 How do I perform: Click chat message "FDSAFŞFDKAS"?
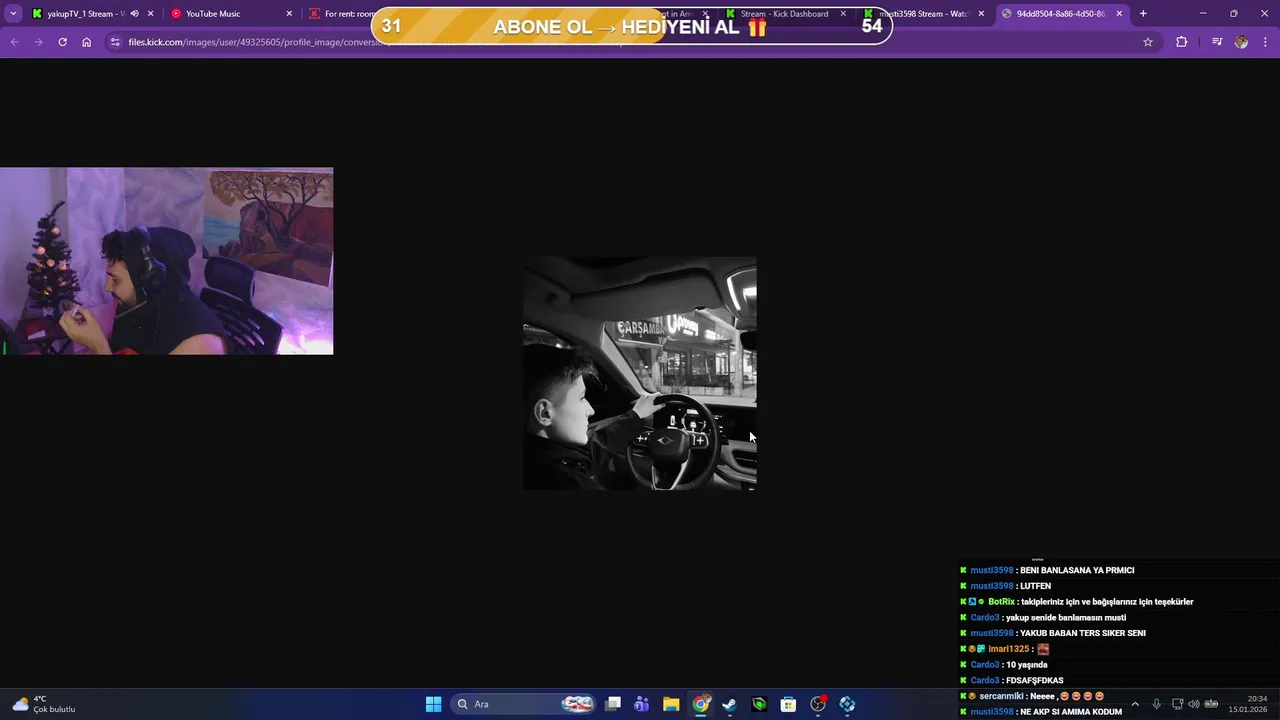[x=1035, y=680]
